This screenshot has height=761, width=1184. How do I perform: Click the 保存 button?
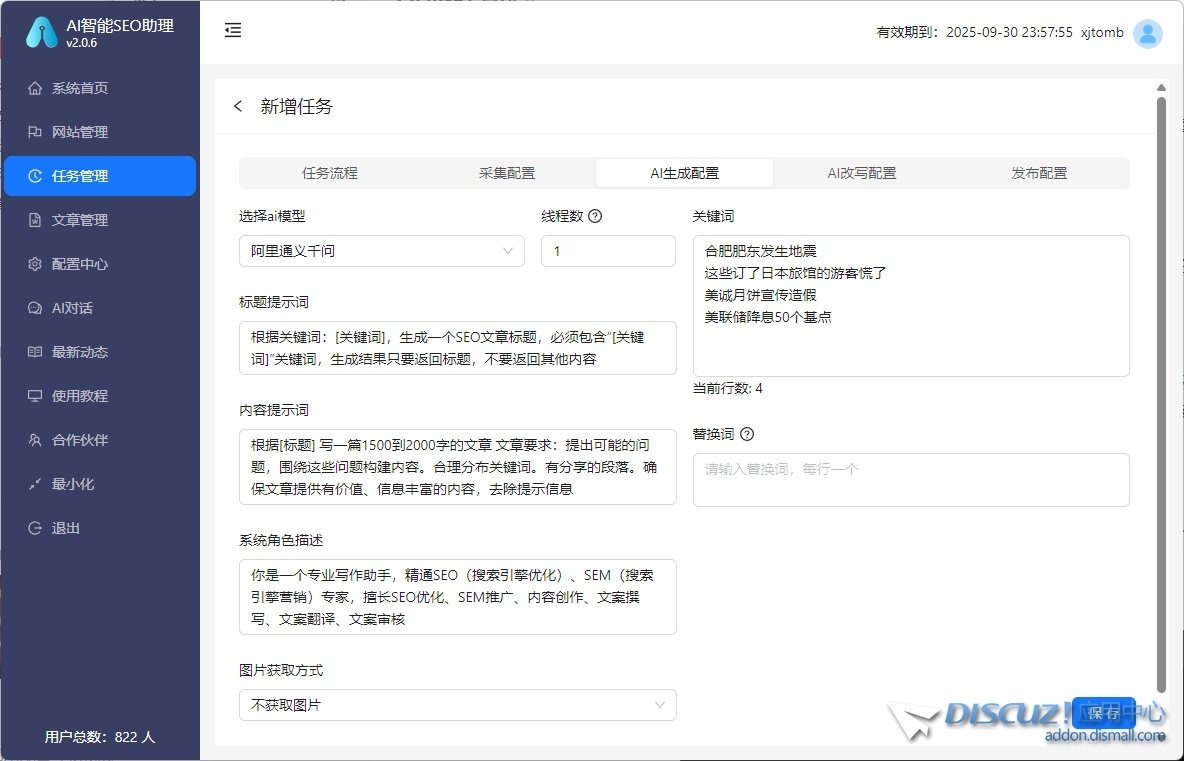1103,713
